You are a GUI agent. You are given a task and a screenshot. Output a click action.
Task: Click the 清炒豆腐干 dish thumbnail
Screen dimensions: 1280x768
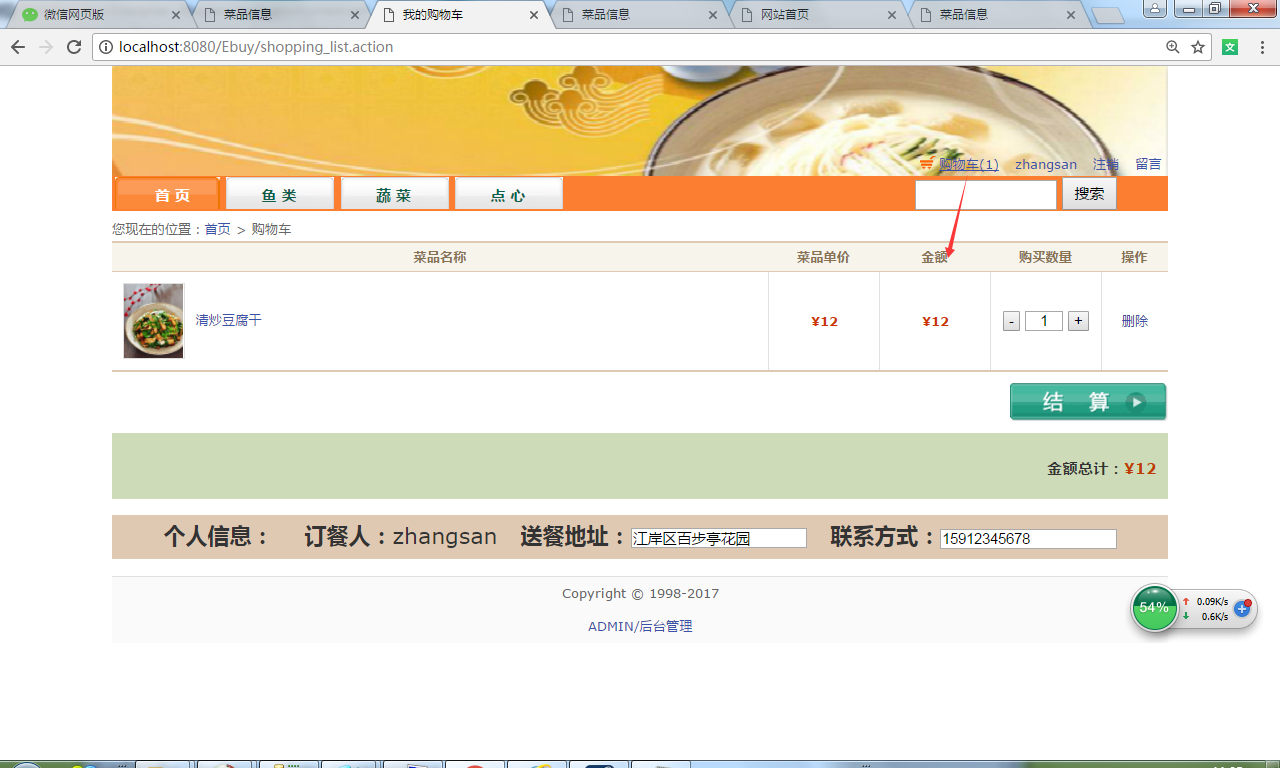[x=154, y=321]
